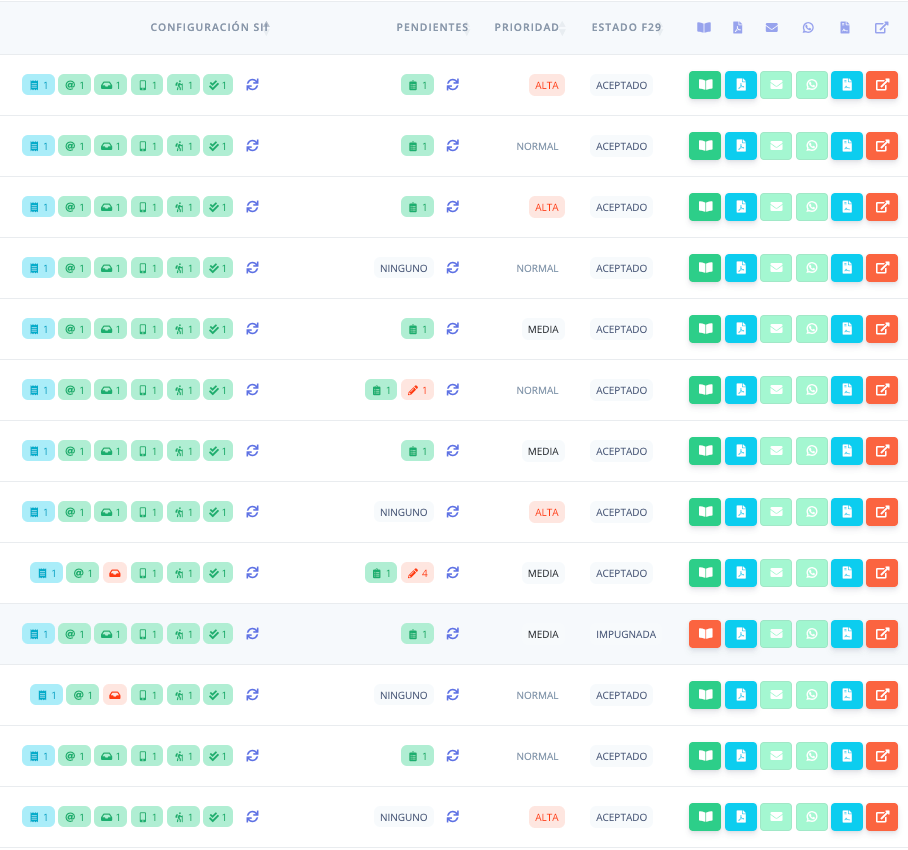Click the document file icon in the header

click(845, 27)
